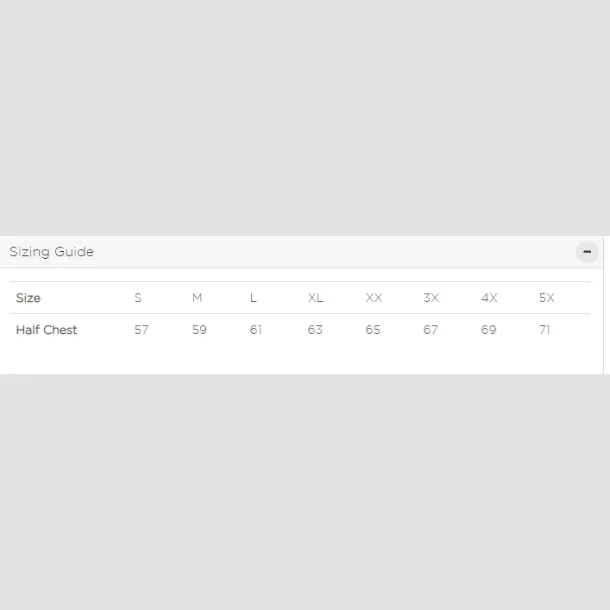The height and width of the screenshot is (610, 610).
Task: Click the Sizing Guide header title
Action: tap(51, 252)
